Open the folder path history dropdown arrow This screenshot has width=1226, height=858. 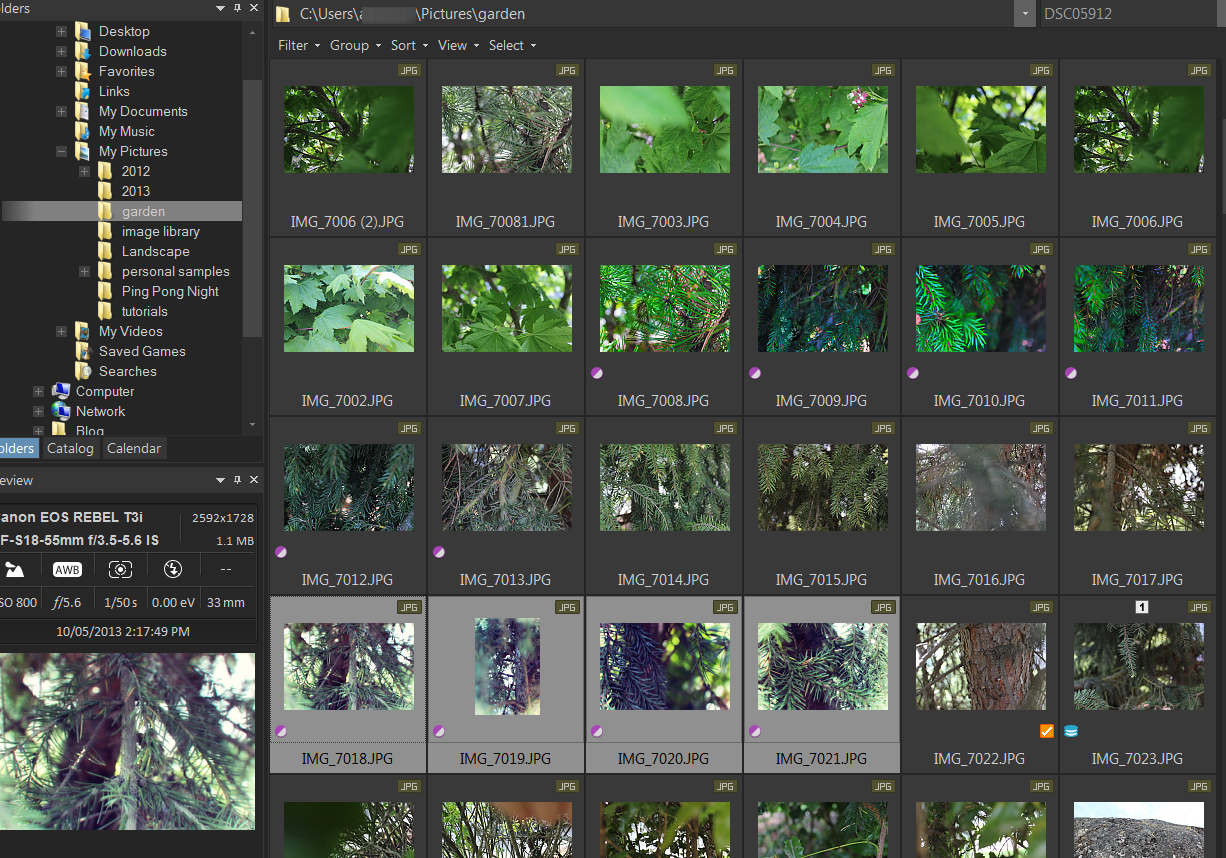click(1024, 14)
